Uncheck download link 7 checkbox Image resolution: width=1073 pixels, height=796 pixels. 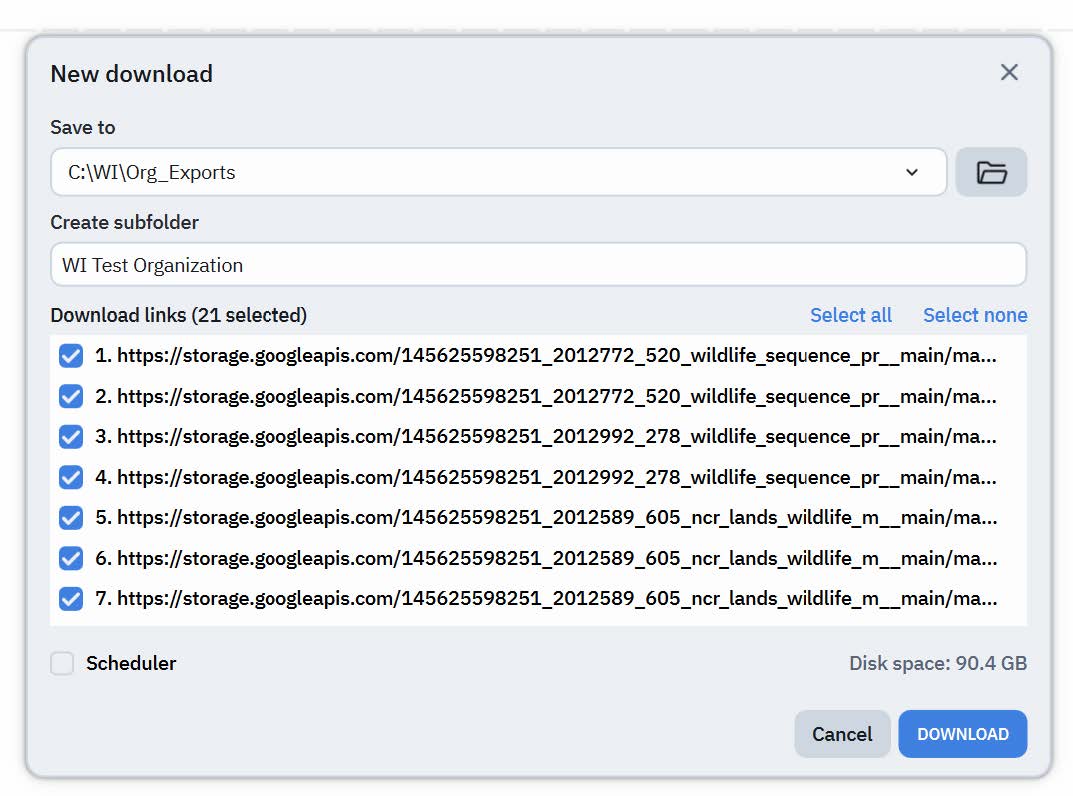(71, 599)
